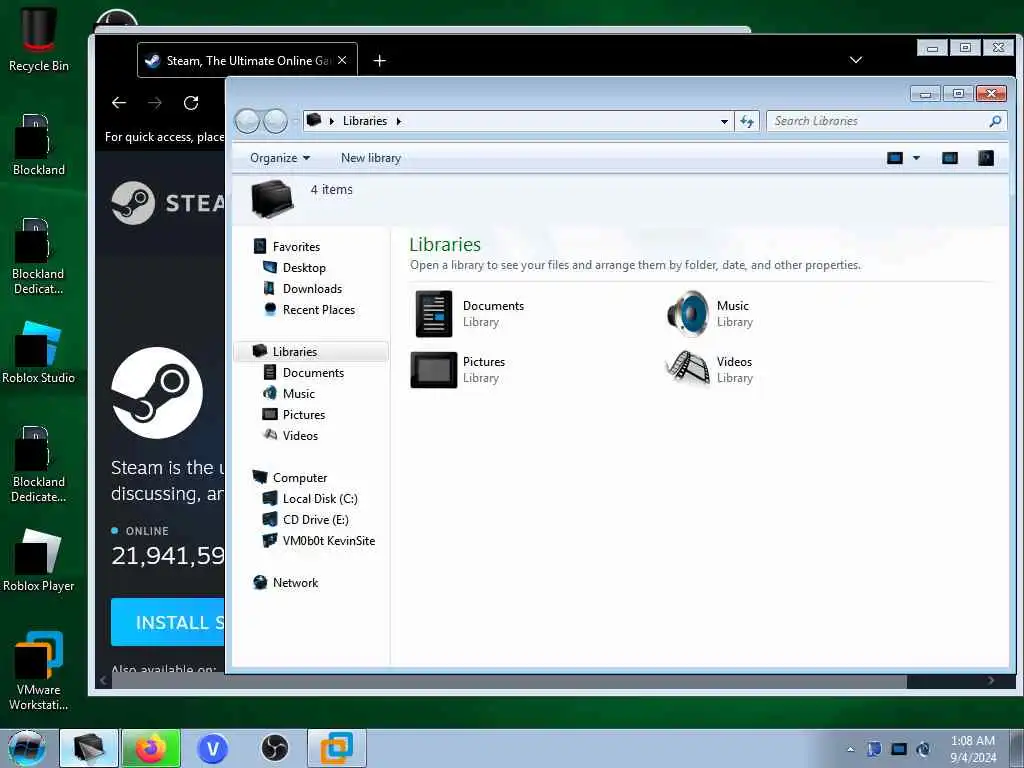Image resolution: width=1024 pixels, height=768 pixels.
Task: Select Computer in the navigation pane
Action: tap(300, 477)
